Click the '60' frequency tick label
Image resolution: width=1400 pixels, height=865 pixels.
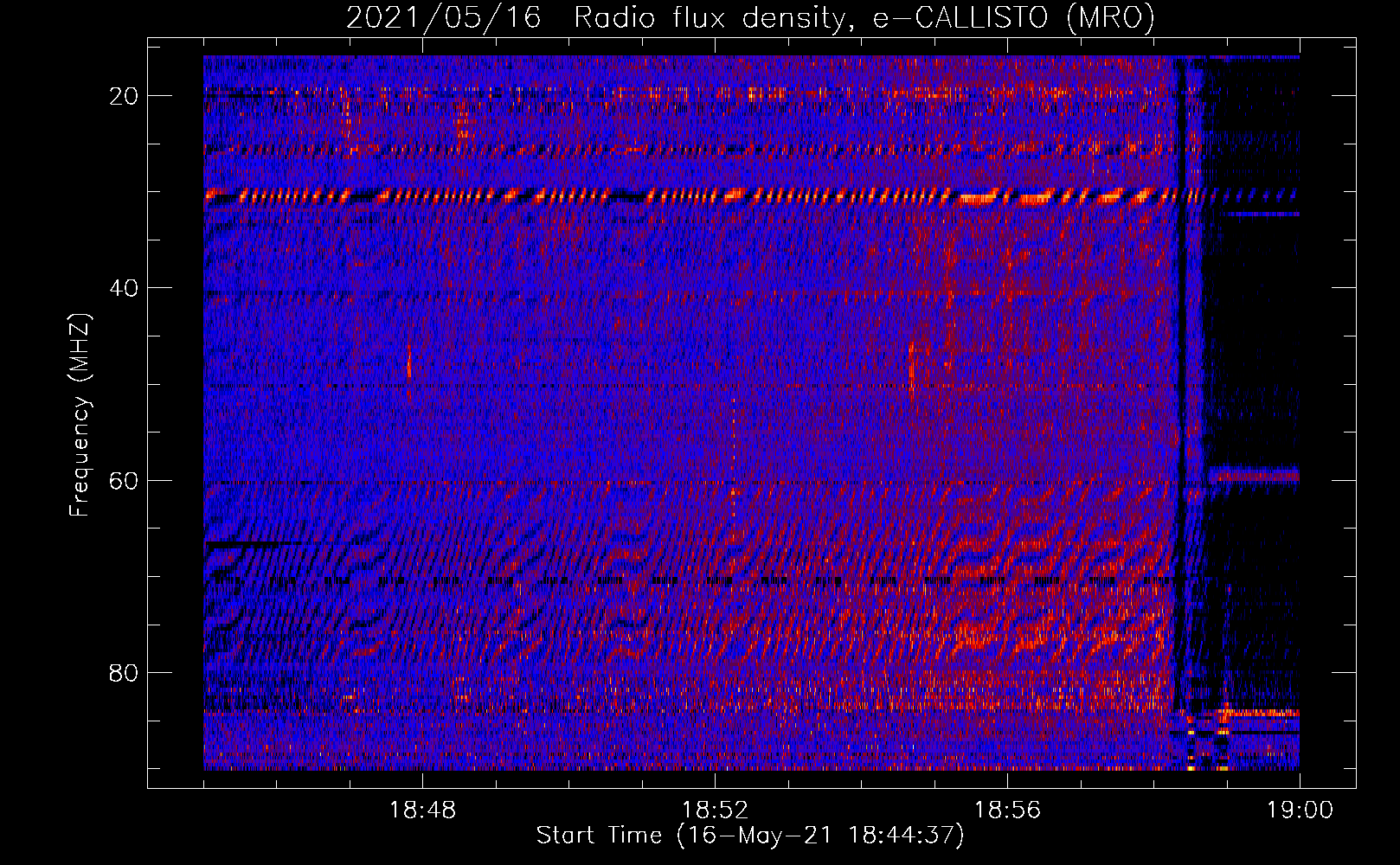(x=125, y=480)
